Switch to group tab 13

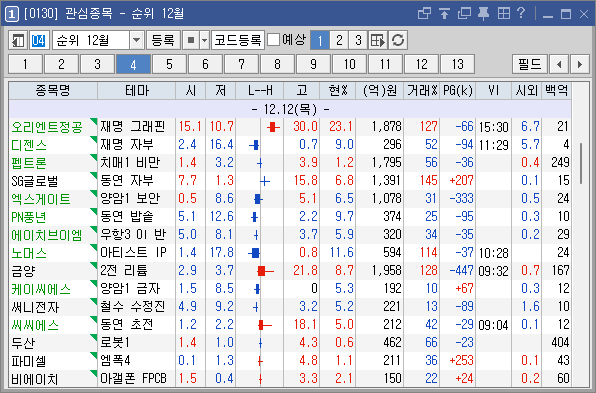[457, 64]
